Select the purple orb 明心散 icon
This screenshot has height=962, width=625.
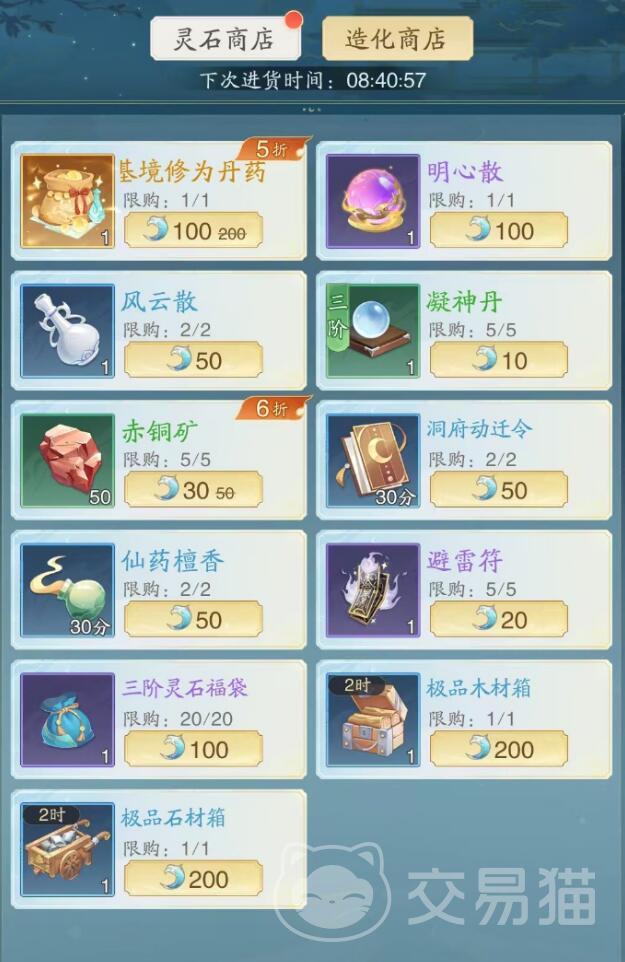pos(373,201)
